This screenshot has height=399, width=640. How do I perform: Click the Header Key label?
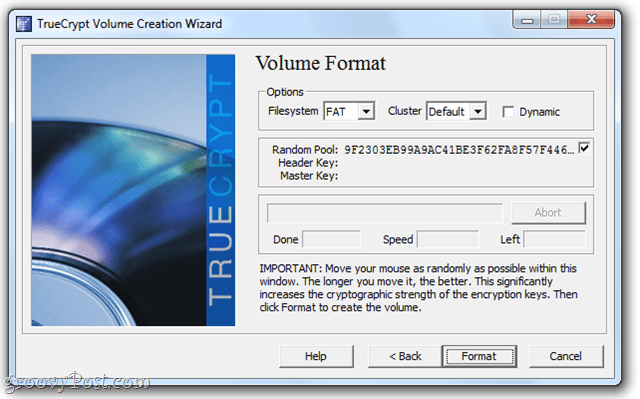(308, 163)
